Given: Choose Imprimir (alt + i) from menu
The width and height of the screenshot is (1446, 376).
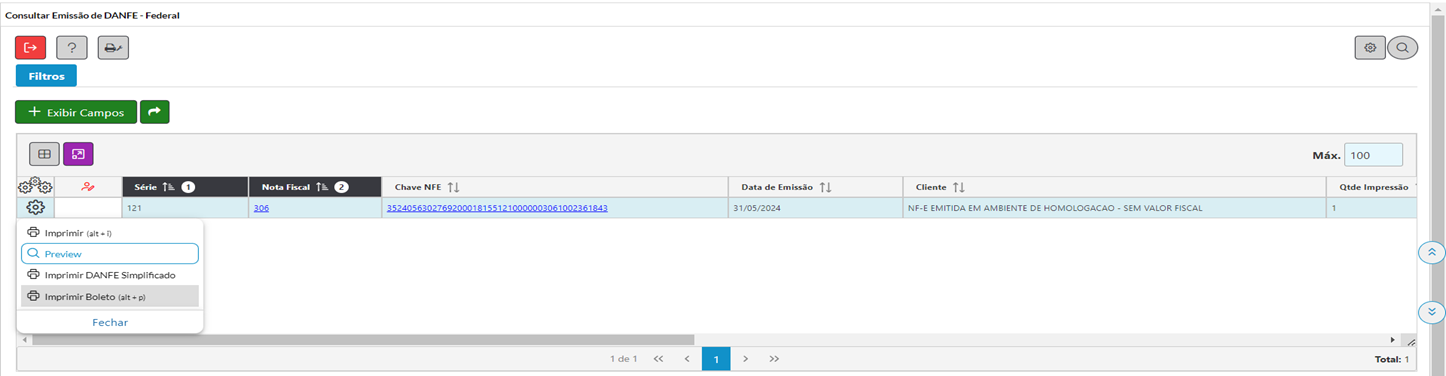Looking at the screenshot, I should [x=110, y=232].
